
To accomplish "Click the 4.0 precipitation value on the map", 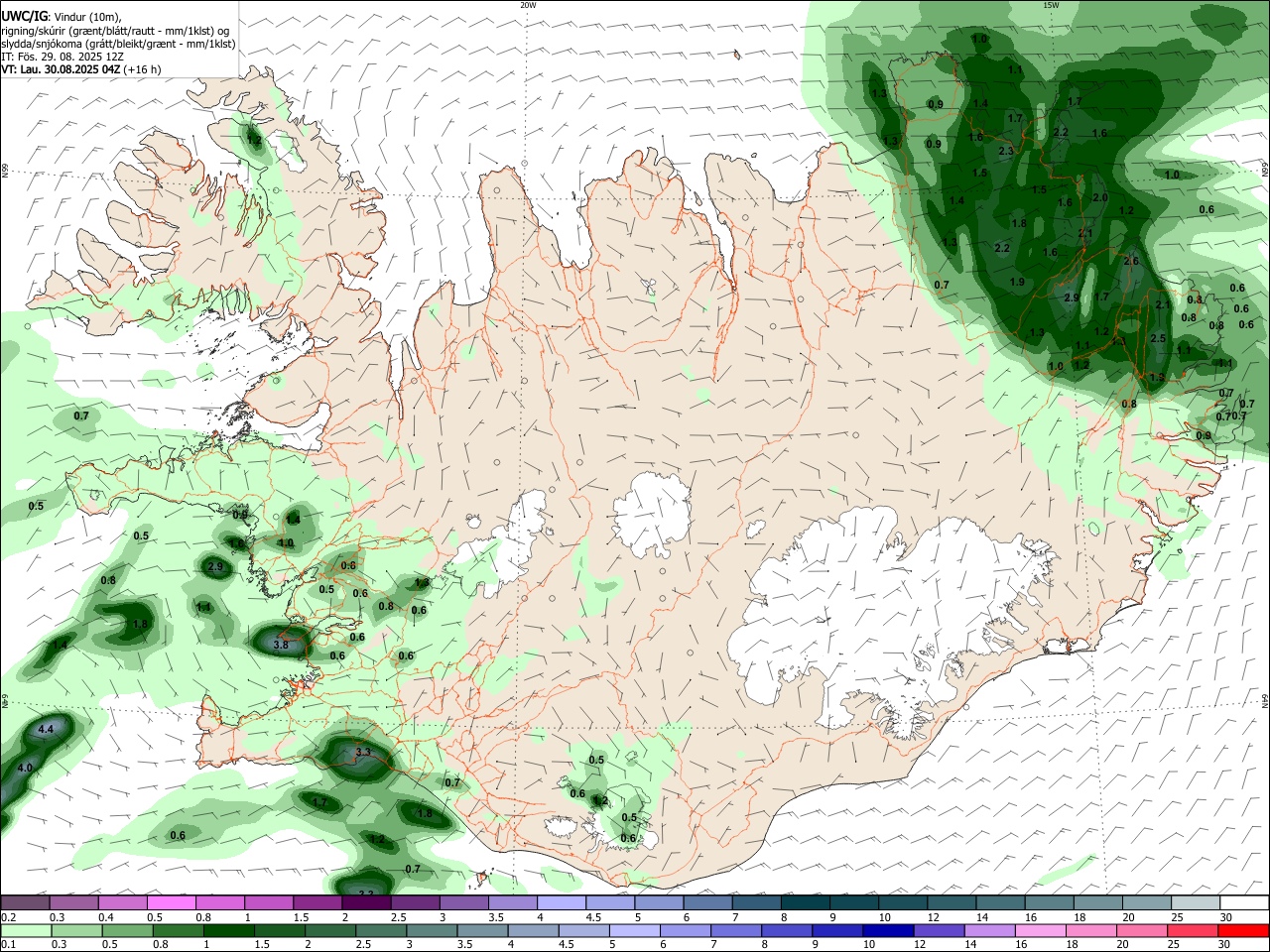I will point(25,769).
